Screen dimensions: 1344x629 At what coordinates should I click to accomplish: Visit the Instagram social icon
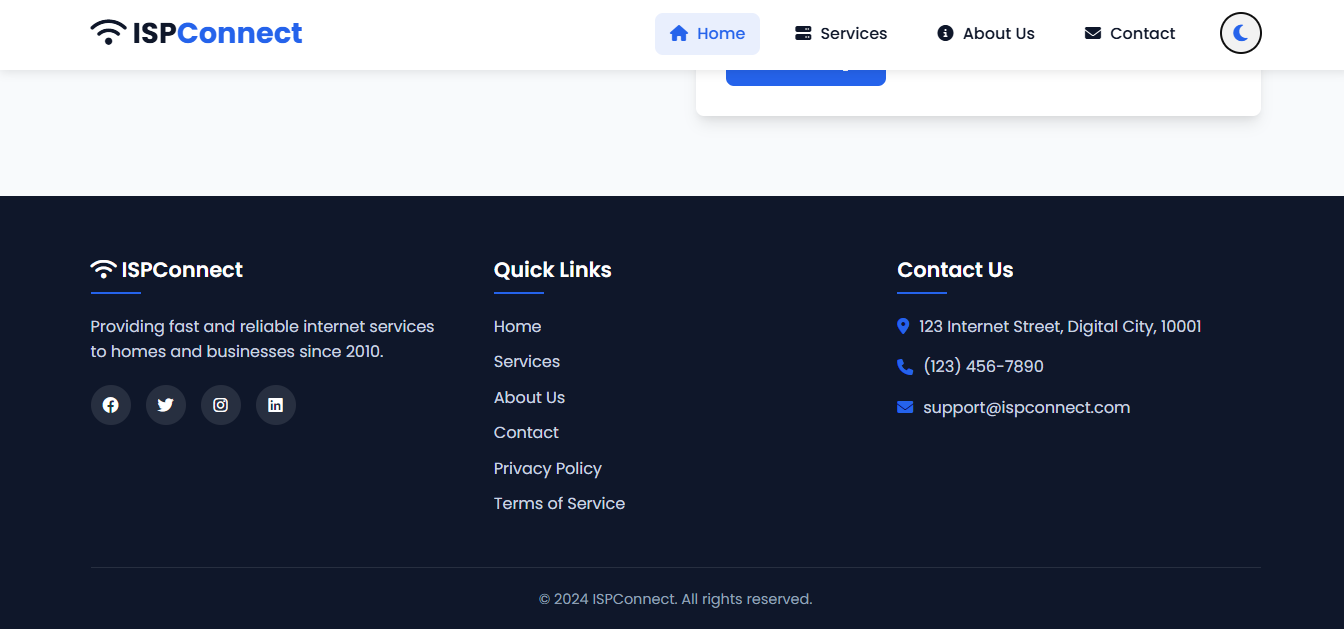point(221,405)
